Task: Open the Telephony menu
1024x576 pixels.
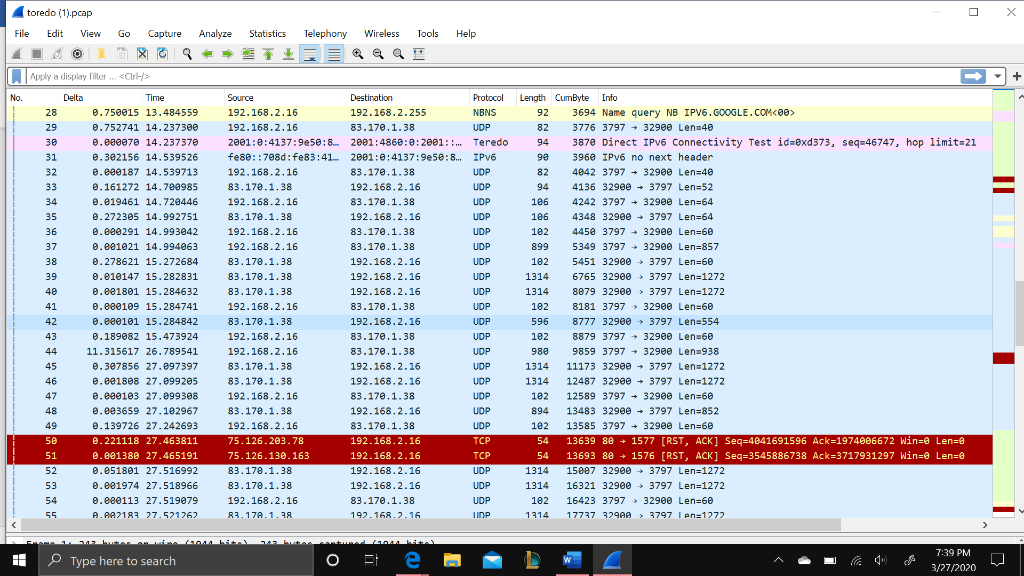Action: click(x=325, y=33)
